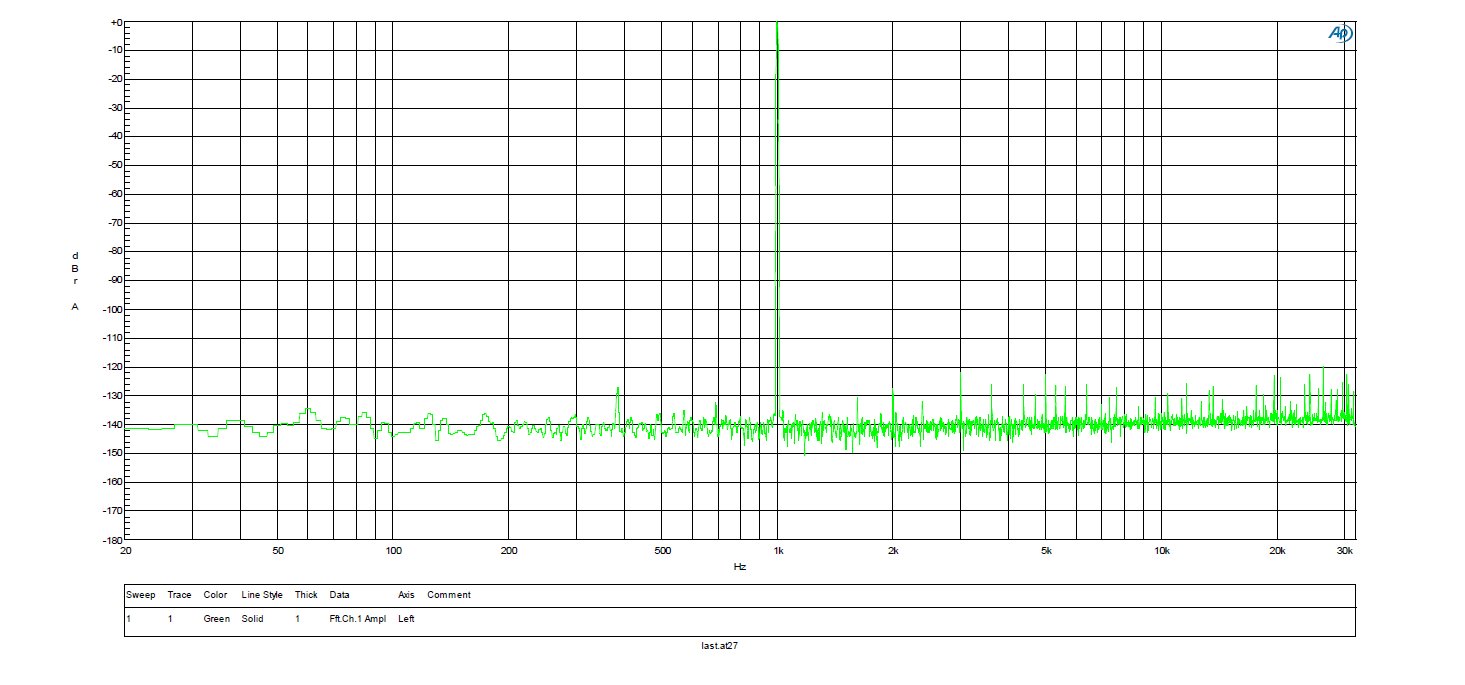The image size is (1465, 685).
Task: Select the 2k frequency axis label
Action: point(893,551)
